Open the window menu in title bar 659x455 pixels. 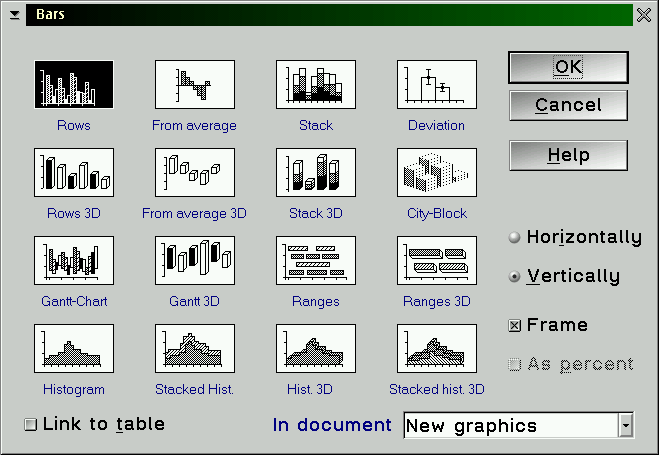point(14,15)
